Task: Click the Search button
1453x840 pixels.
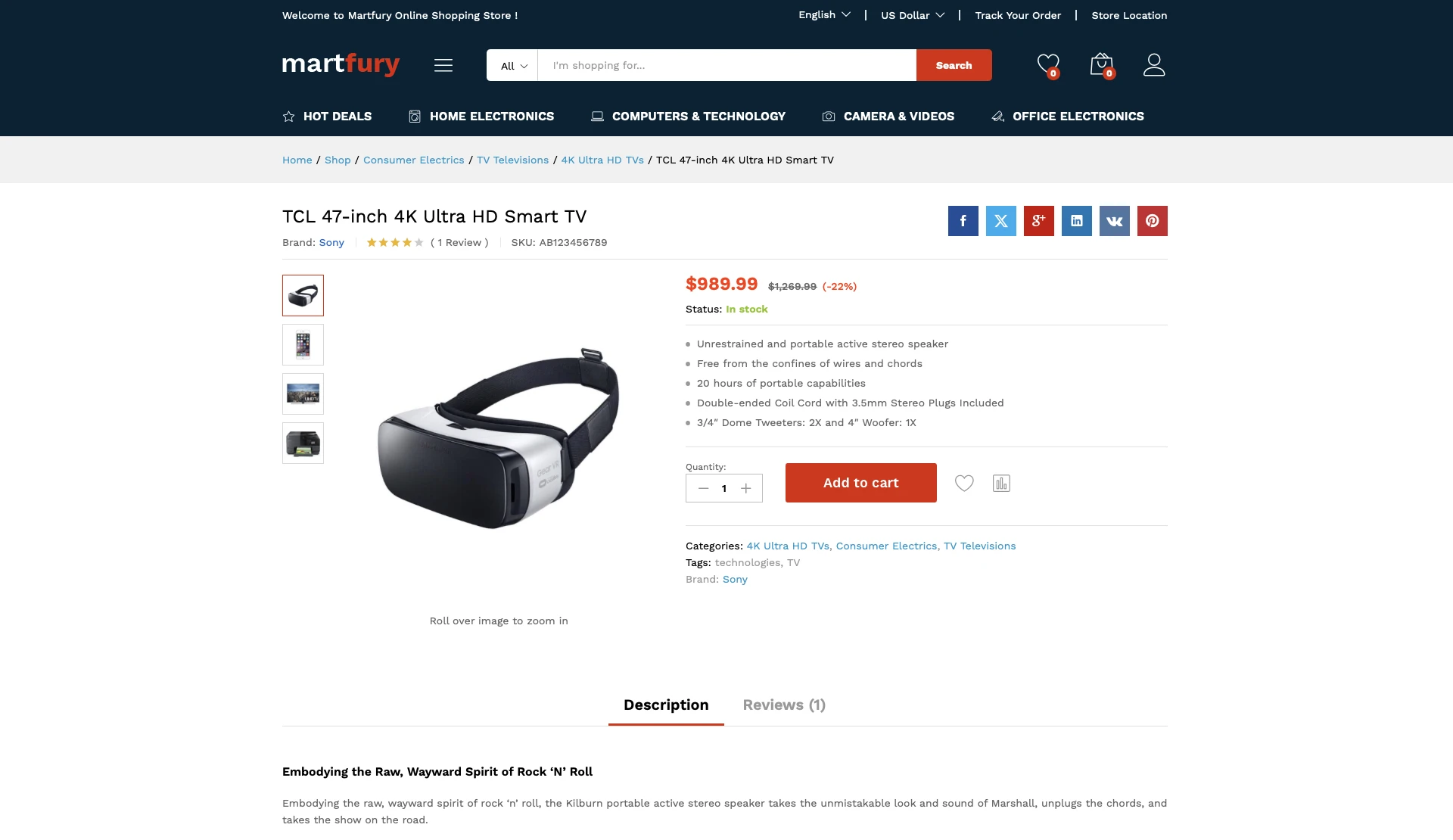Action: point(954,65)
